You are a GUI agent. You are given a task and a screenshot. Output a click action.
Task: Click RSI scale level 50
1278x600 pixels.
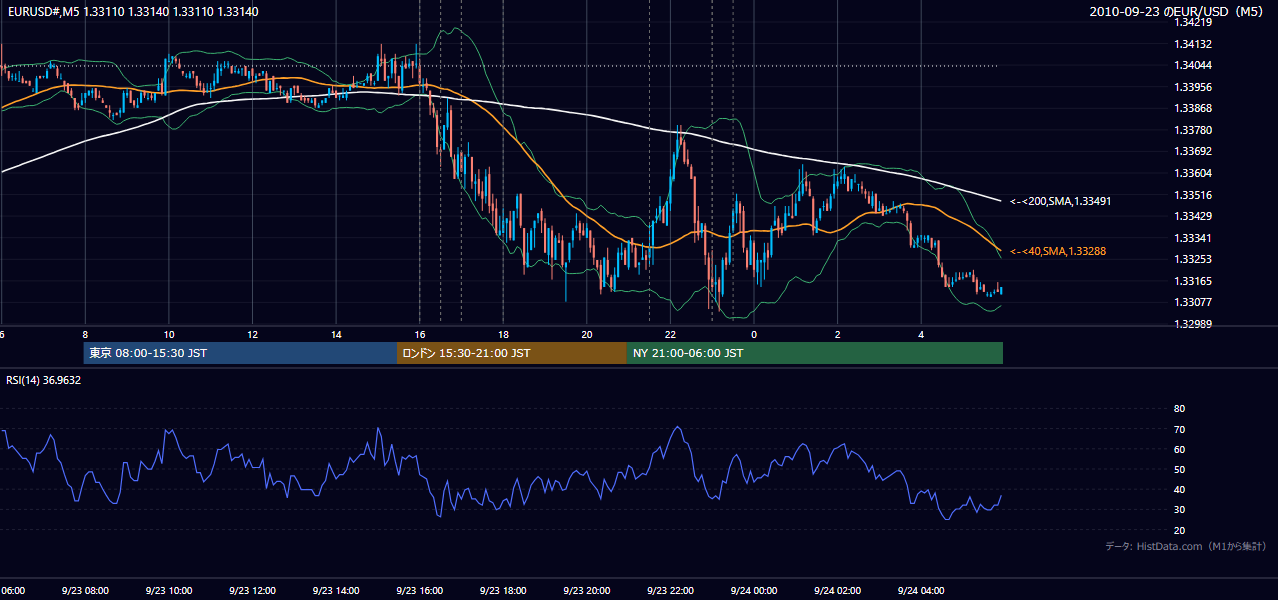click(x=1179, y=469)
